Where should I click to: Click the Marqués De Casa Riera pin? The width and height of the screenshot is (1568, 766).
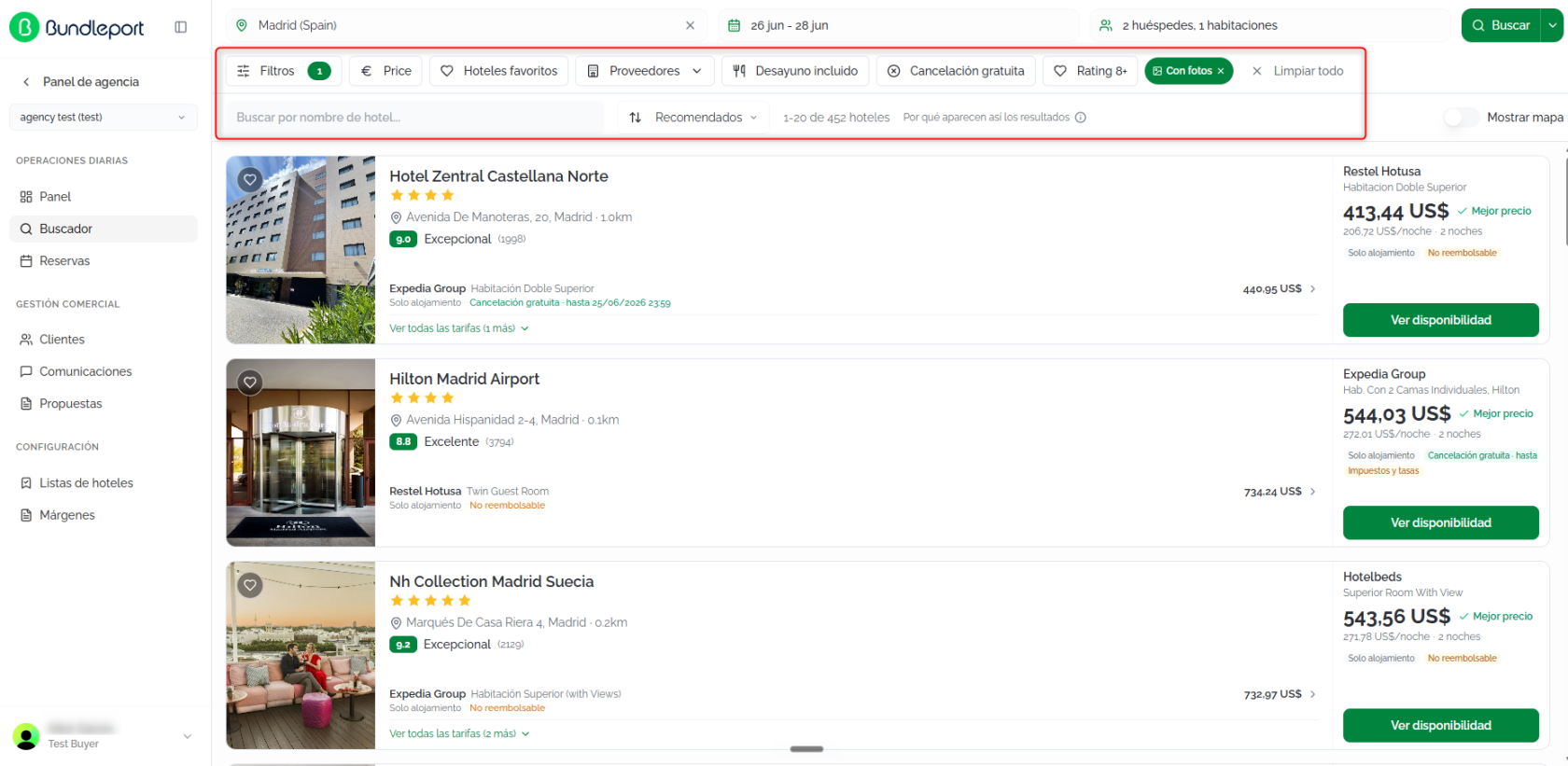click(x=396, y=622)
